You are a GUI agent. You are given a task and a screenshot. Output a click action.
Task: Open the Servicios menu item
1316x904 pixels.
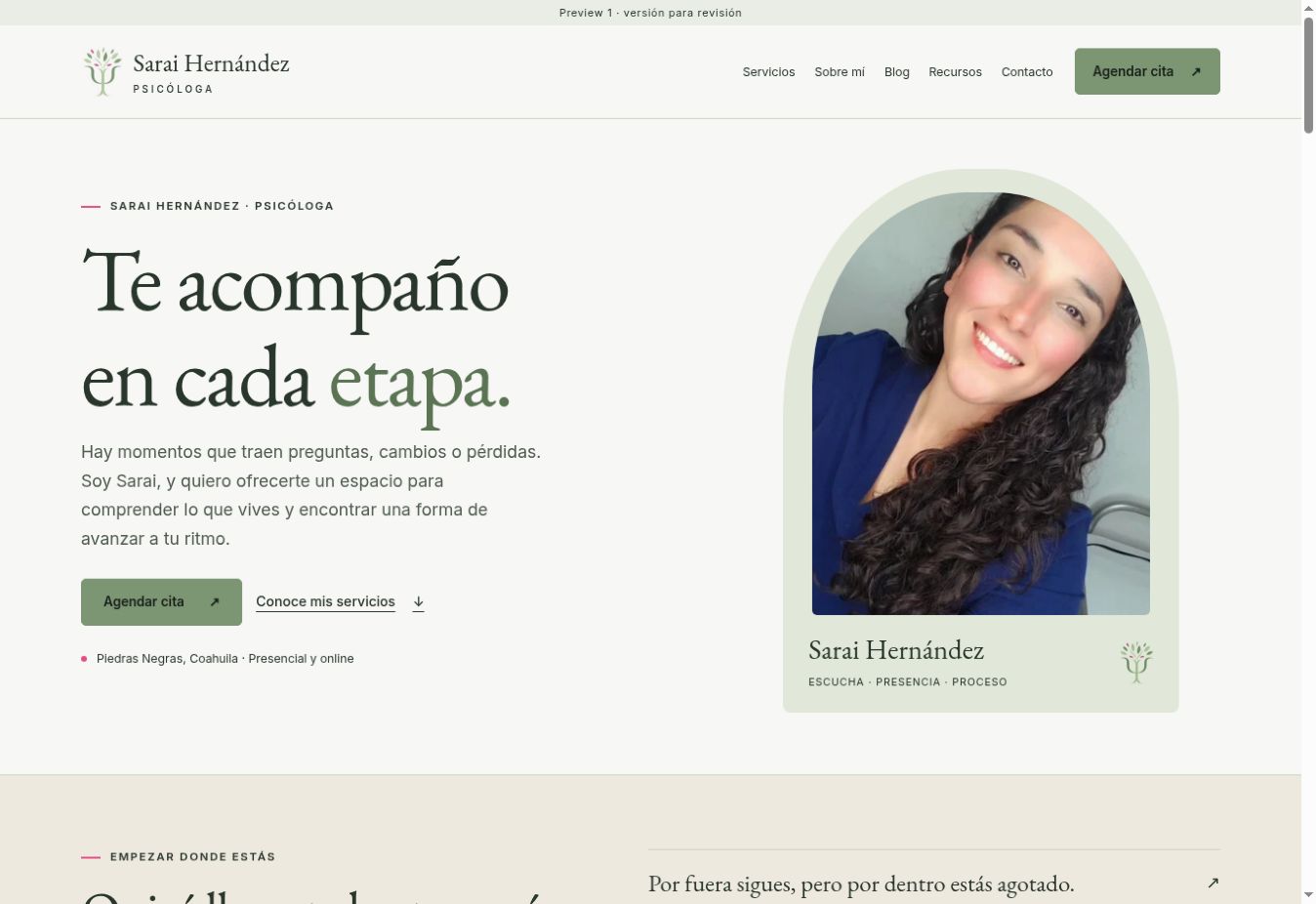[x=768, y=72]
